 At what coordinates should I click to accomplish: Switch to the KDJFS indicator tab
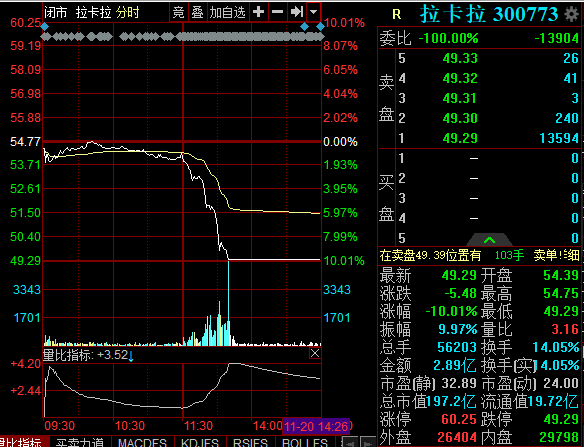200,442
